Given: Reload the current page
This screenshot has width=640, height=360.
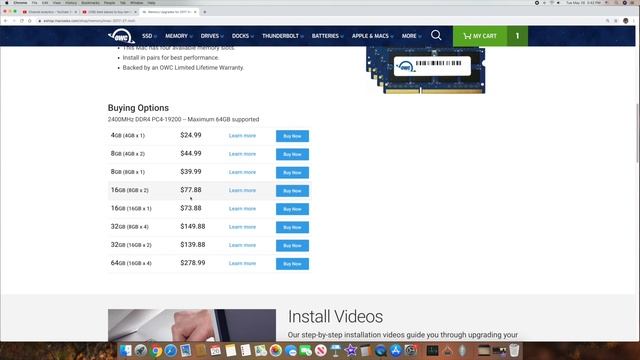Looking at the screenshot, I should point(22,21).
